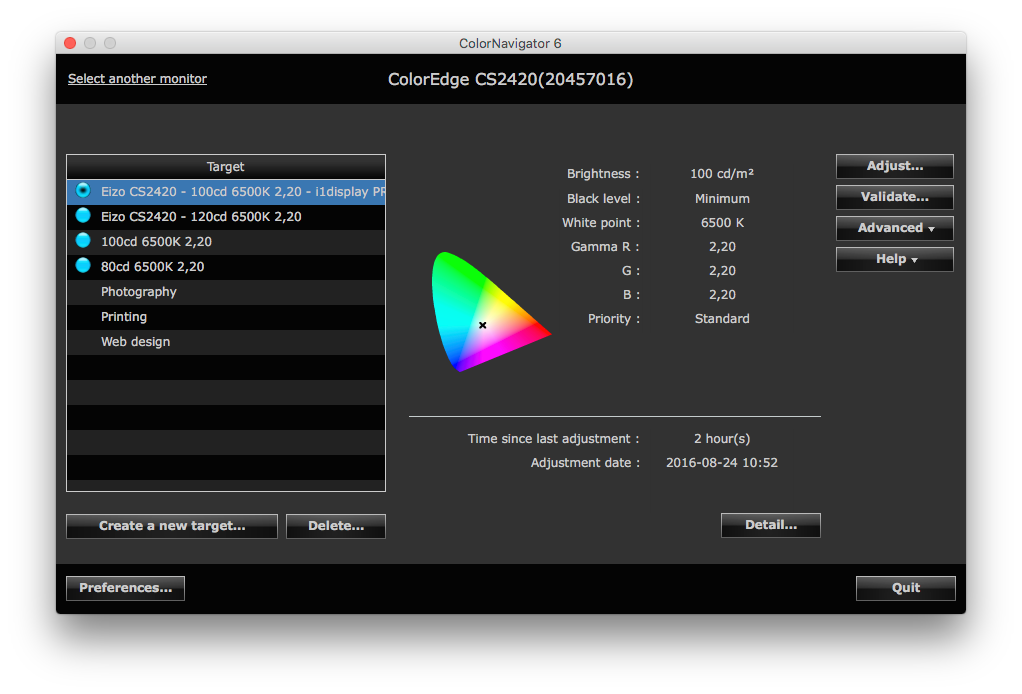
Task: Click the Adjust... button
Action: point(894,166)
